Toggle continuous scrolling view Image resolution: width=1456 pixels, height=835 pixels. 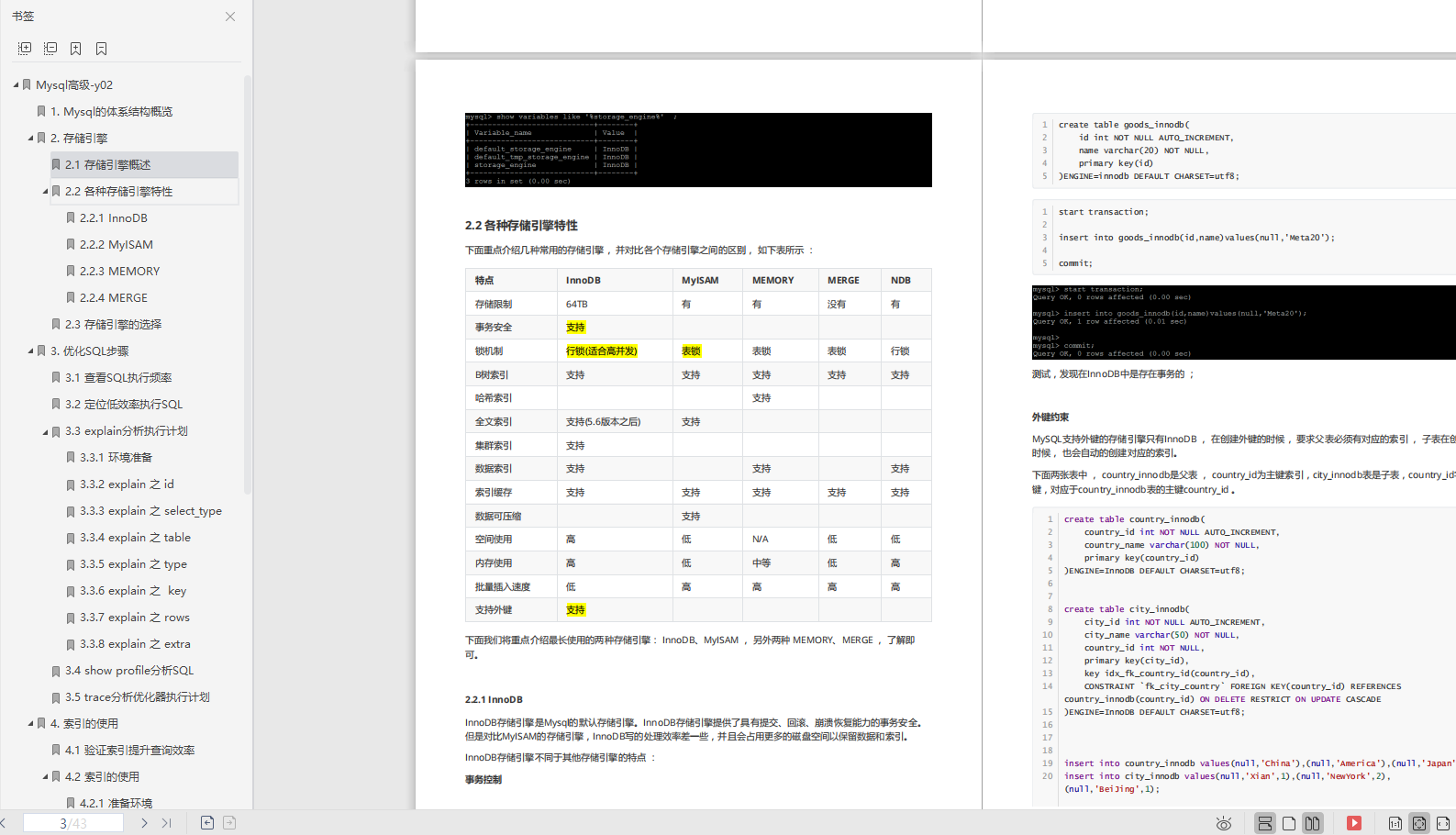[1265, 823]
